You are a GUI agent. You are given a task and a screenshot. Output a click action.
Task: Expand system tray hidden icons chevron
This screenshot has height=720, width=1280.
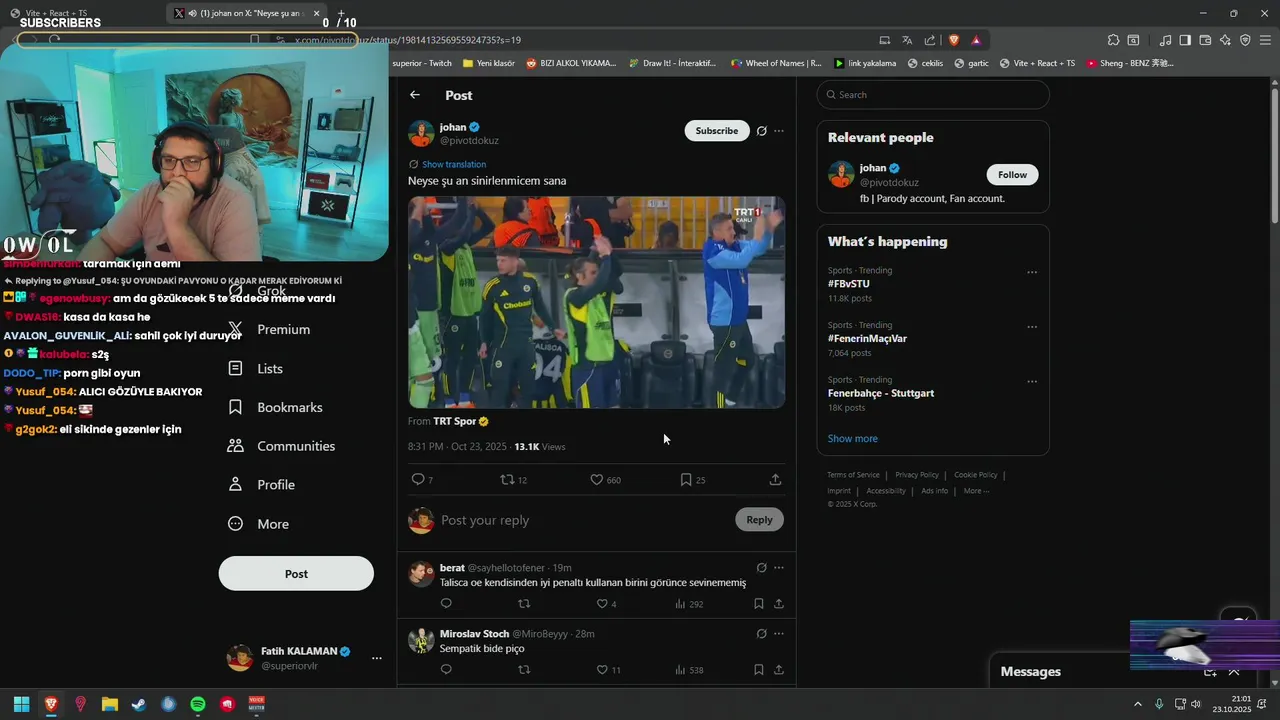[x=1138, y=705]
